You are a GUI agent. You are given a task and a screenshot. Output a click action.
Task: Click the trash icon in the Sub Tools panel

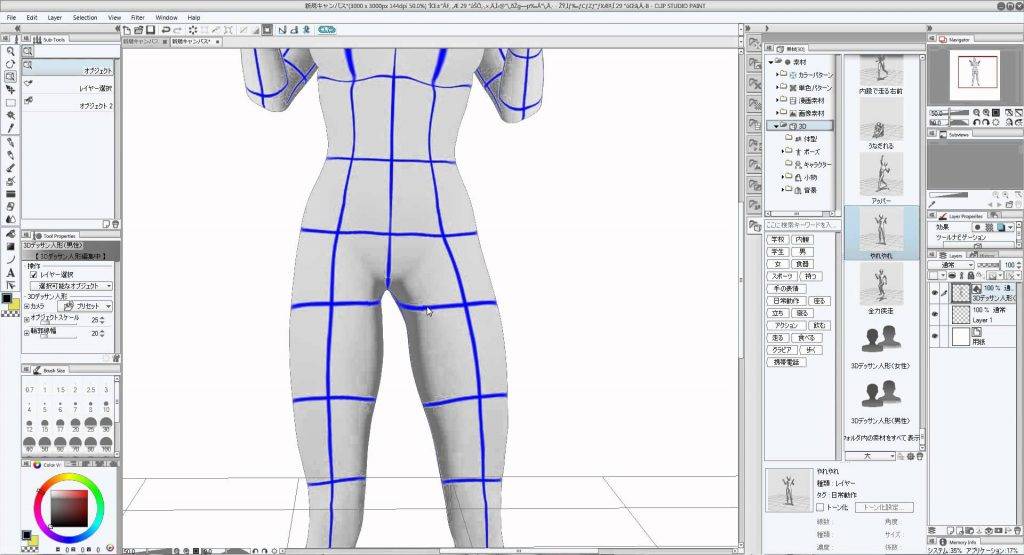pyautogui.click(x=116, y=224)
